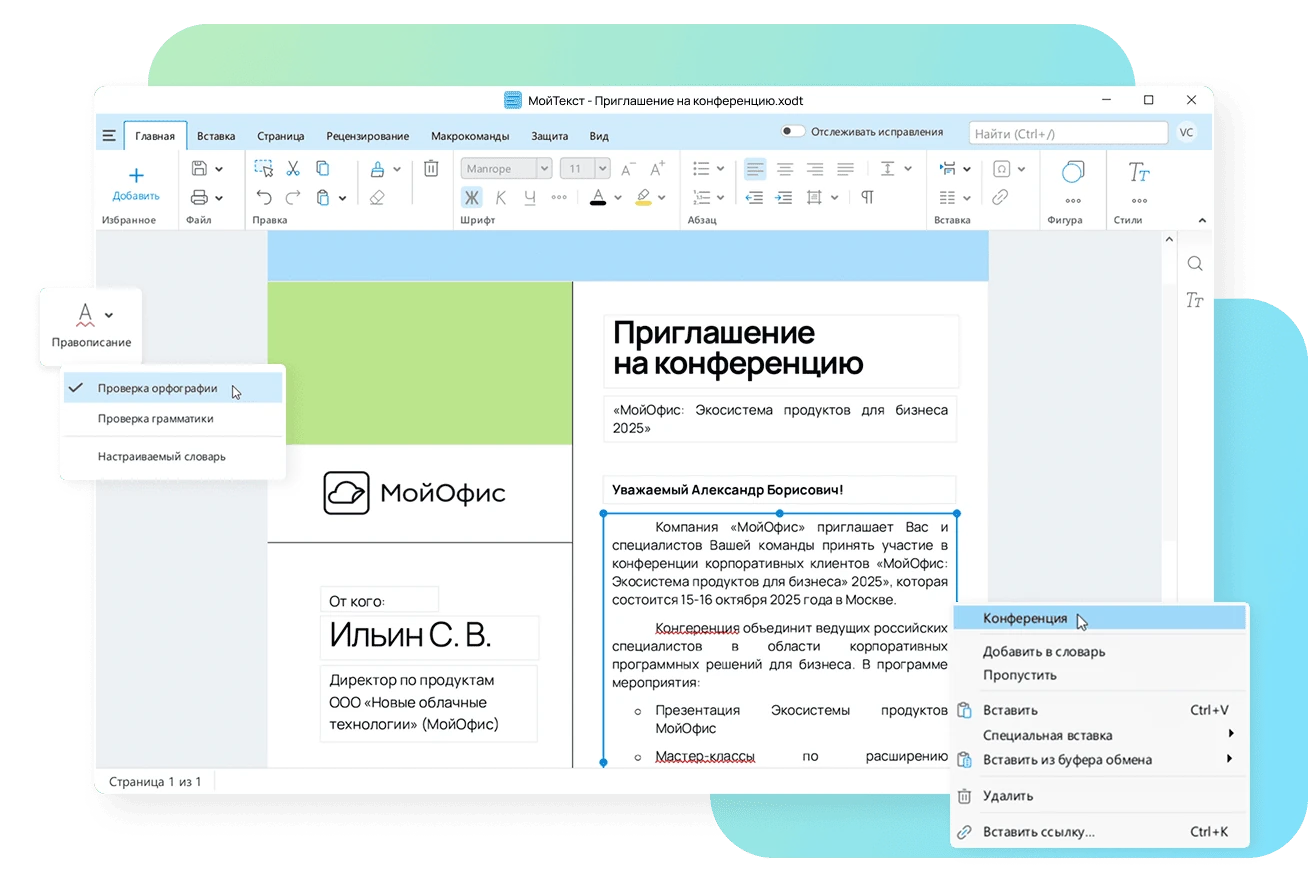The image size is (1308, 880).
Task: Collapse the ribbon with the chevron
Action: 1202,221
